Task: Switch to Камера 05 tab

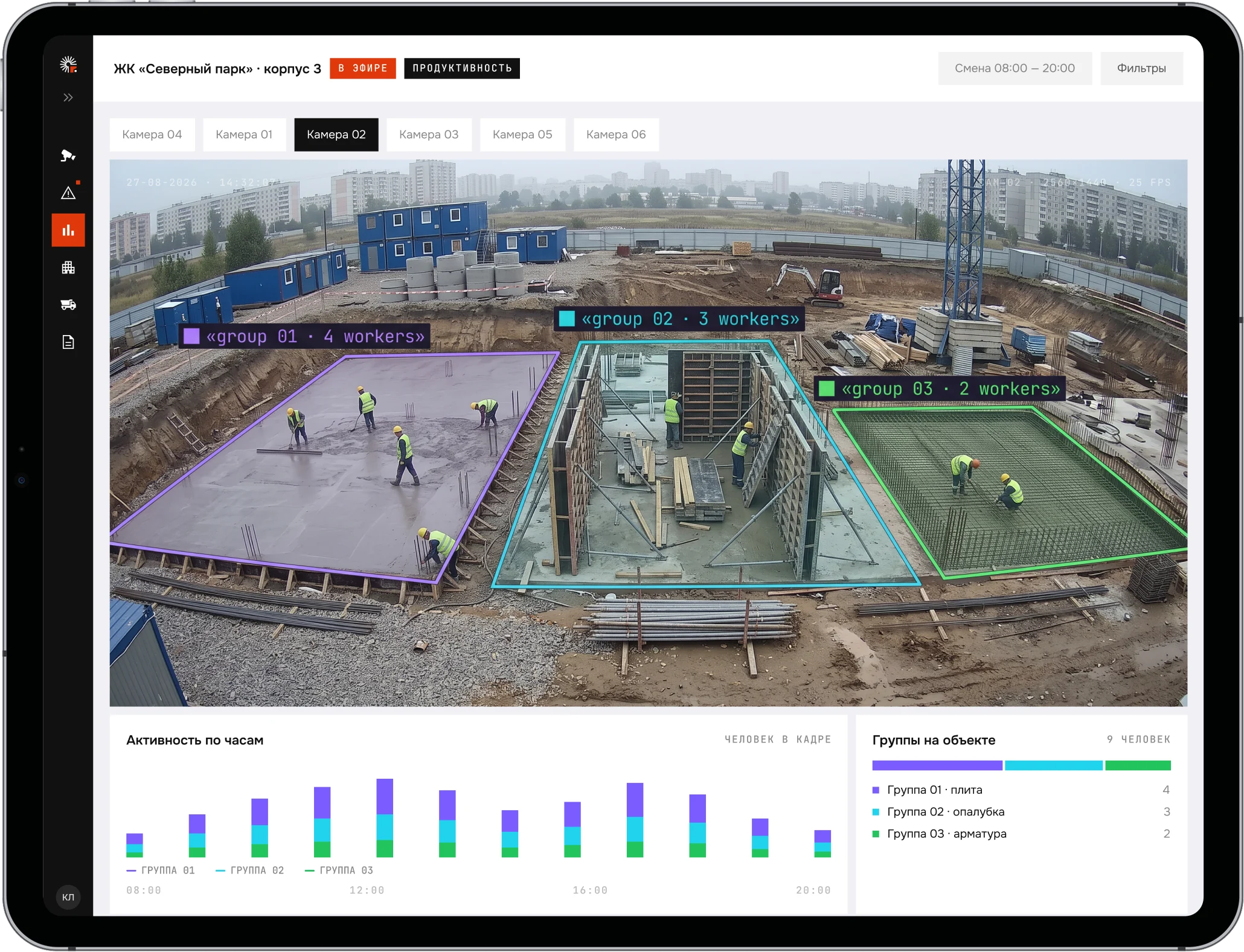Action: (522, 135)
